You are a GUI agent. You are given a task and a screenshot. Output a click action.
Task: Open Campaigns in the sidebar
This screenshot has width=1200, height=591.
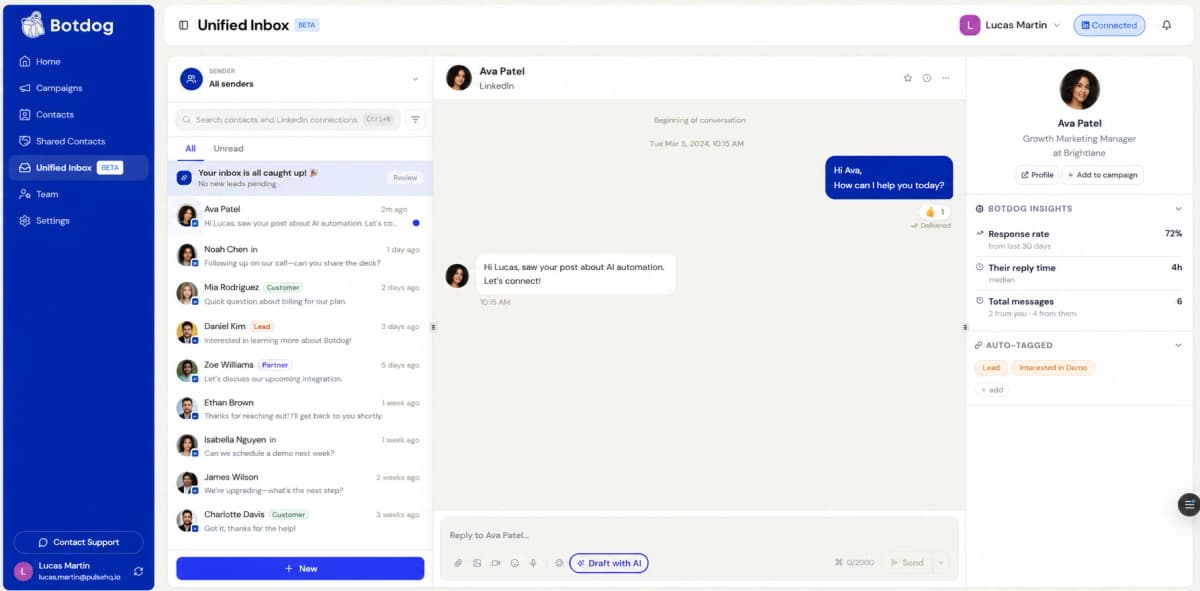[78, 88]
